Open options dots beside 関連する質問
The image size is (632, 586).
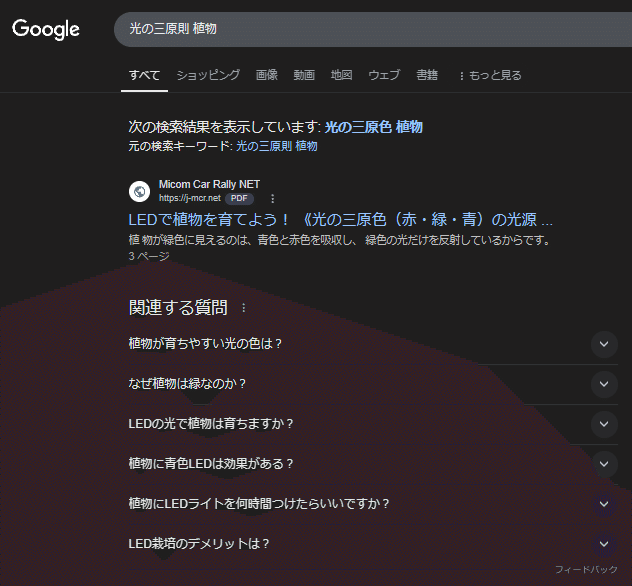243,308
